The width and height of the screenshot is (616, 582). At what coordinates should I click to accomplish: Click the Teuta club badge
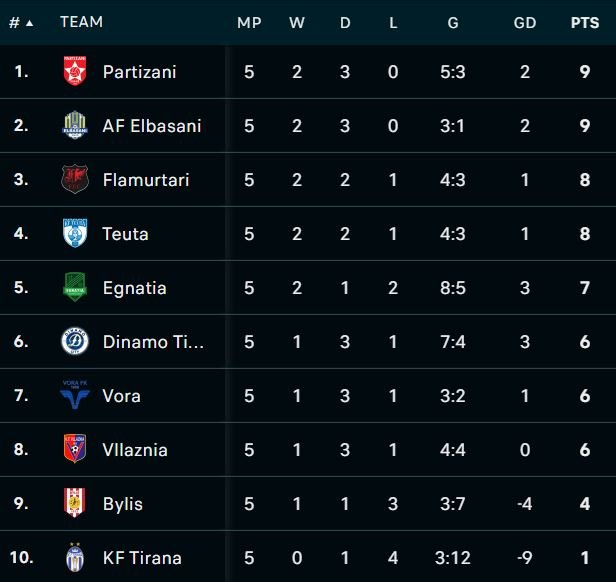click(74, 234)
